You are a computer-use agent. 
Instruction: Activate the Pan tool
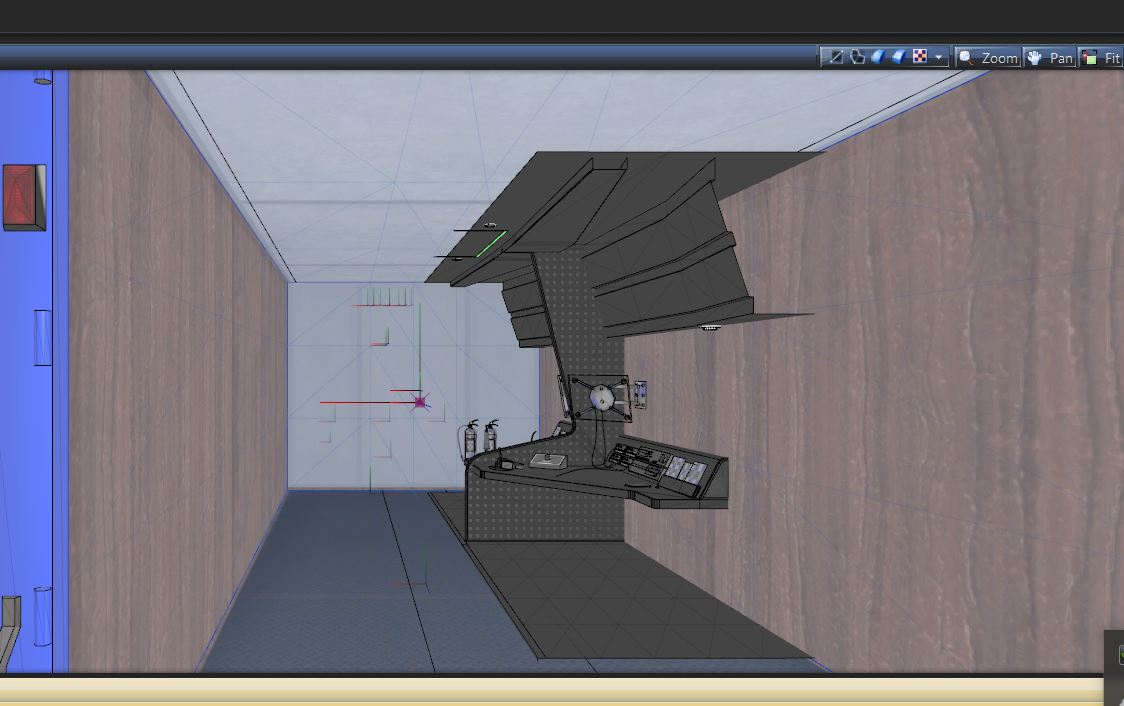tap(1049, 58)
